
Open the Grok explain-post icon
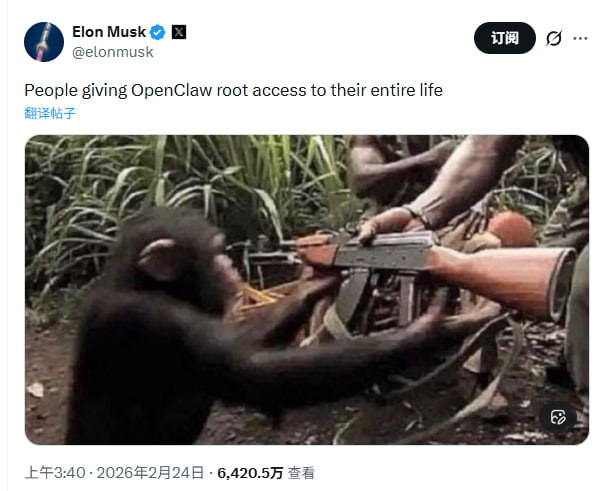(x=554, y=38)
